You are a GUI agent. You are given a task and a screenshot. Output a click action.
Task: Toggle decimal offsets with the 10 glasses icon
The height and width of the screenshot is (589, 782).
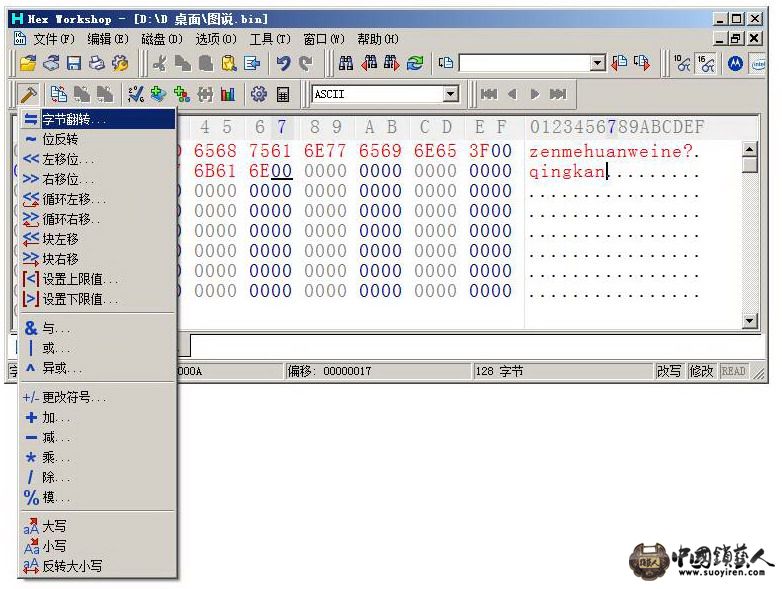pos(682,63)
